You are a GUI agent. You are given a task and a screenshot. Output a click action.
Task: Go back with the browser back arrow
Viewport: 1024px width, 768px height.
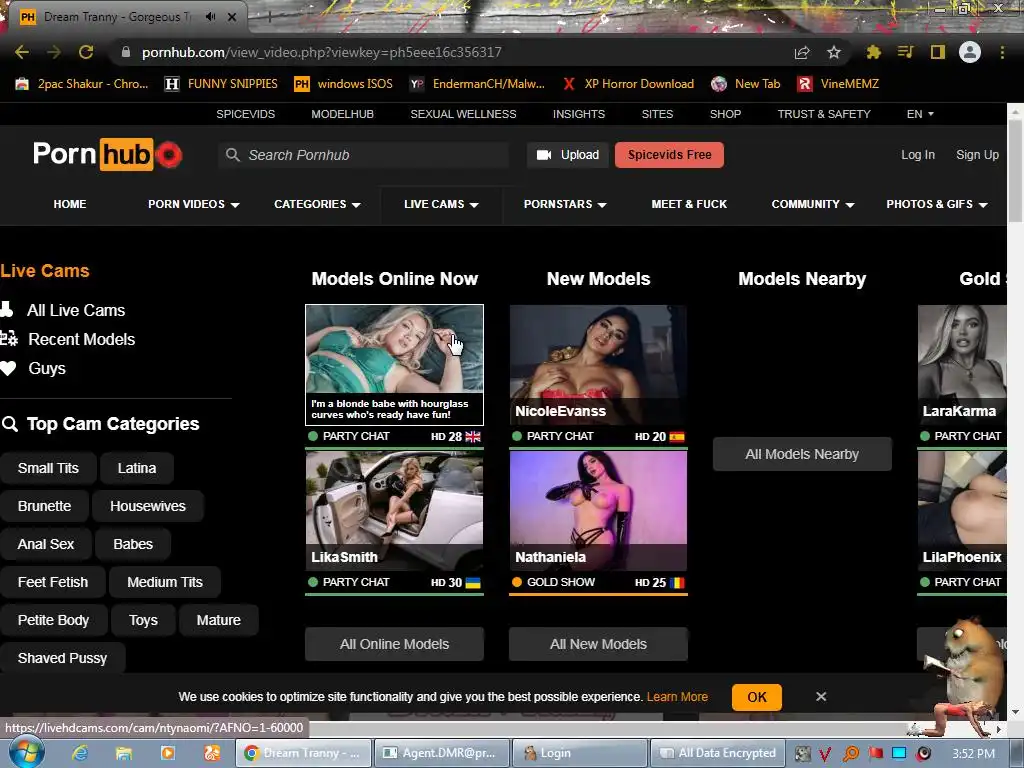click(x=22, y=52)
